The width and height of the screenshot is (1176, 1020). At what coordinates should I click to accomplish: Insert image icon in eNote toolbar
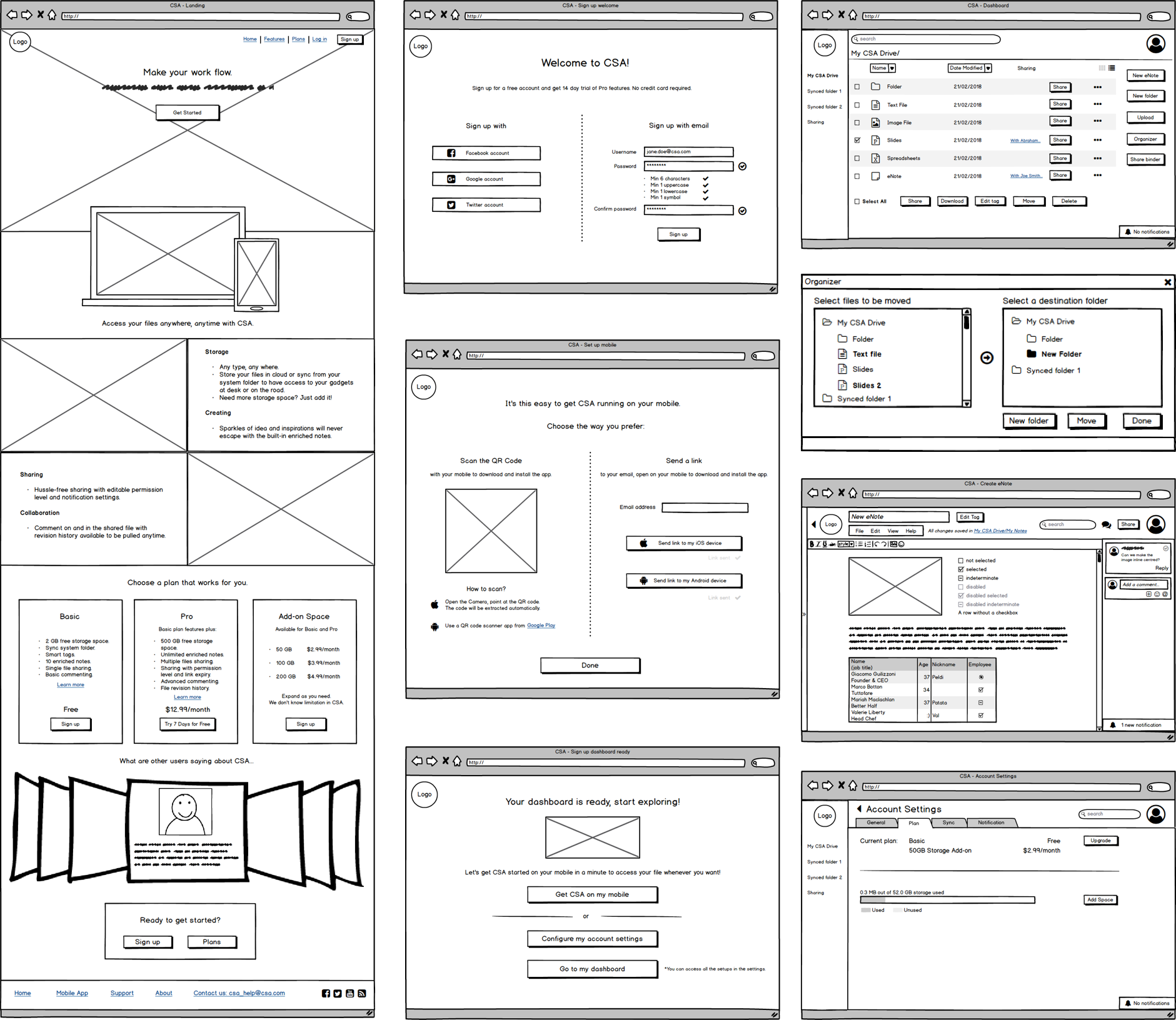893,544
